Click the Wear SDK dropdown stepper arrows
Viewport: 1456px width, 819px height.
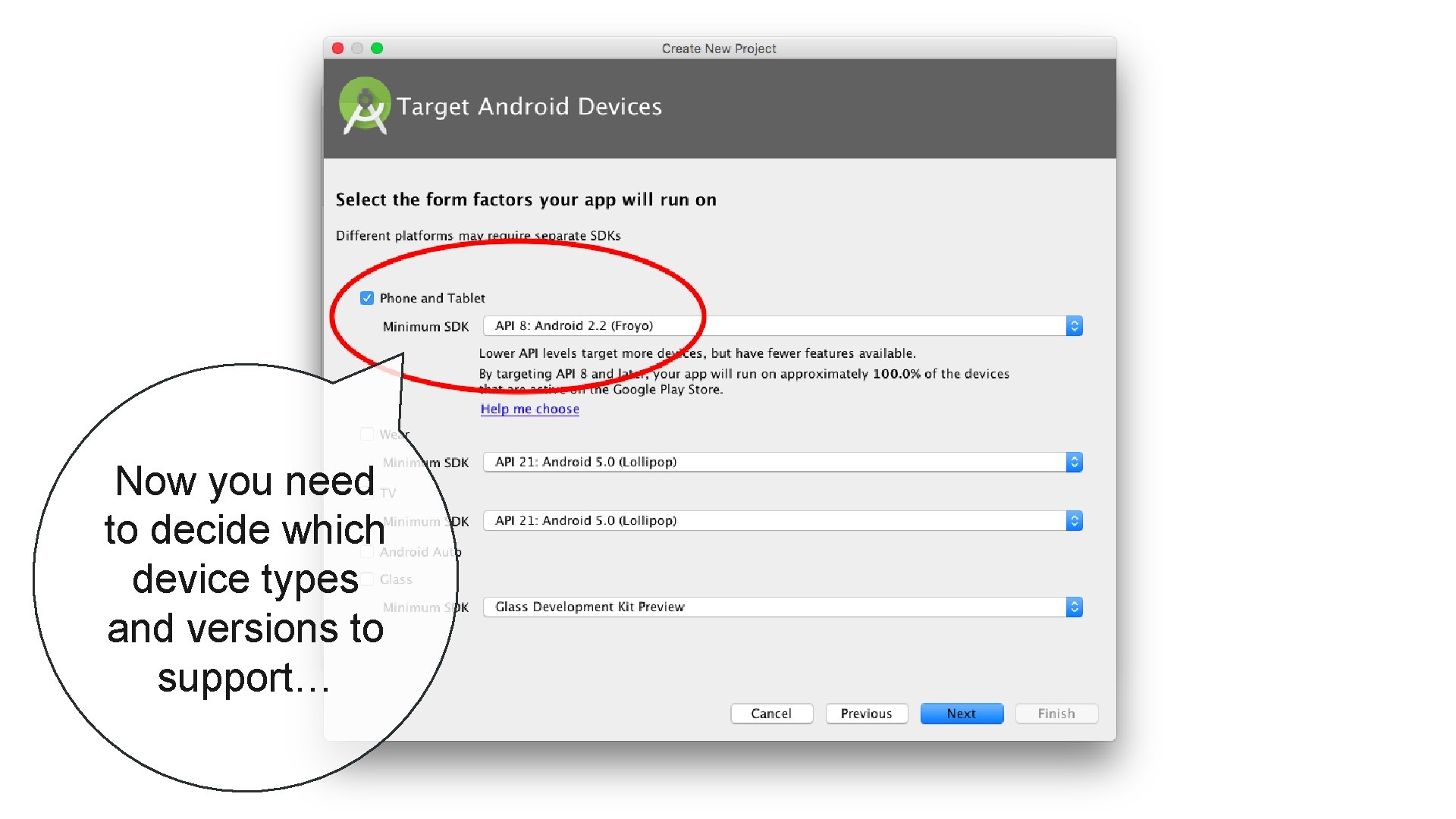coord(1074,462)
